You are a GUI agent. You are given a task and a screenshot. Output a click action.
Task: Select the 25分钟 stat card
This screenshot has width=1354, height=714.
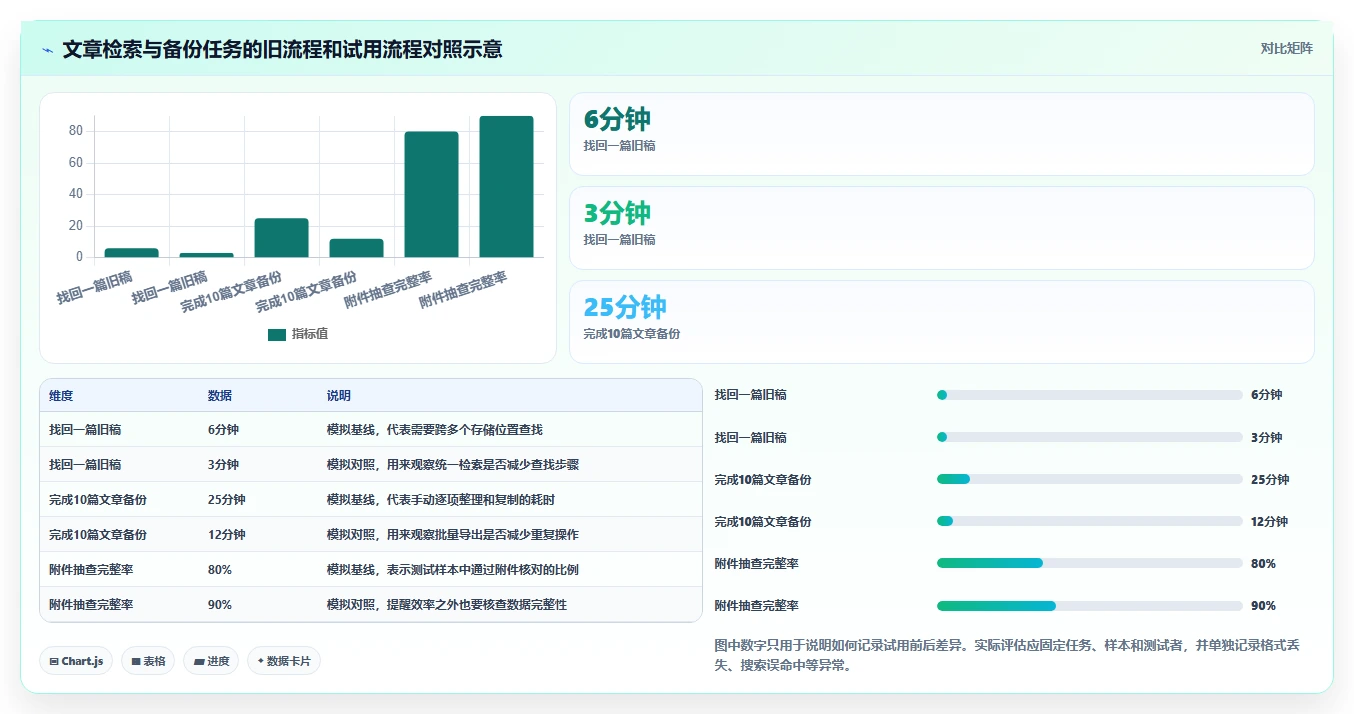[x=941, y=322]
